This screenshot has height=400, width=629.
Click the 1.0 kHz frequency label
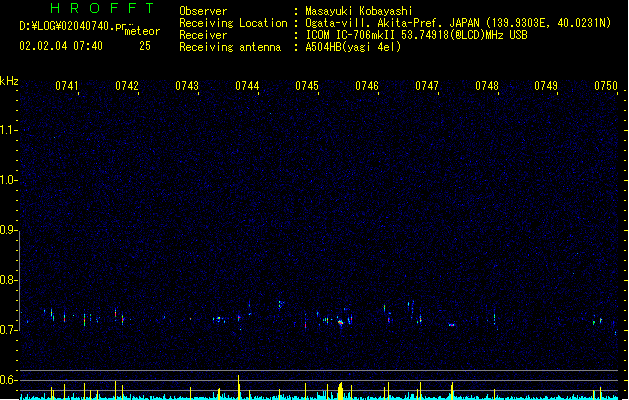(8, 180)
